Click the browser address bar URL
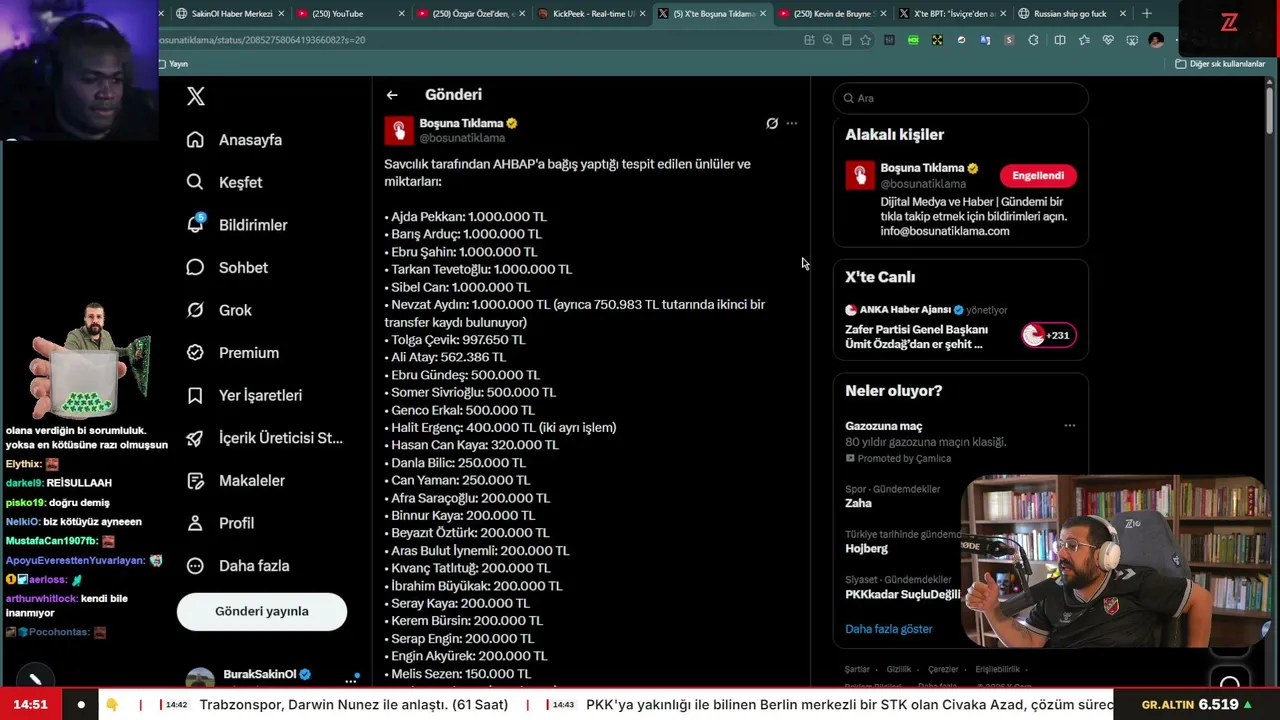Viewport: 1280px width, 720px height. click(x=263, y=40)
